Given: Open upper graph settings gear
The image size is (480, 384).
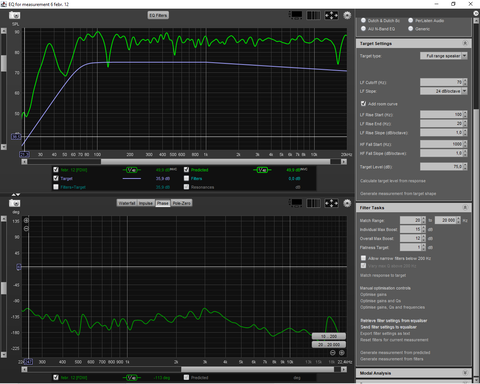Looking at the screenshot, I should click(347, 15).
